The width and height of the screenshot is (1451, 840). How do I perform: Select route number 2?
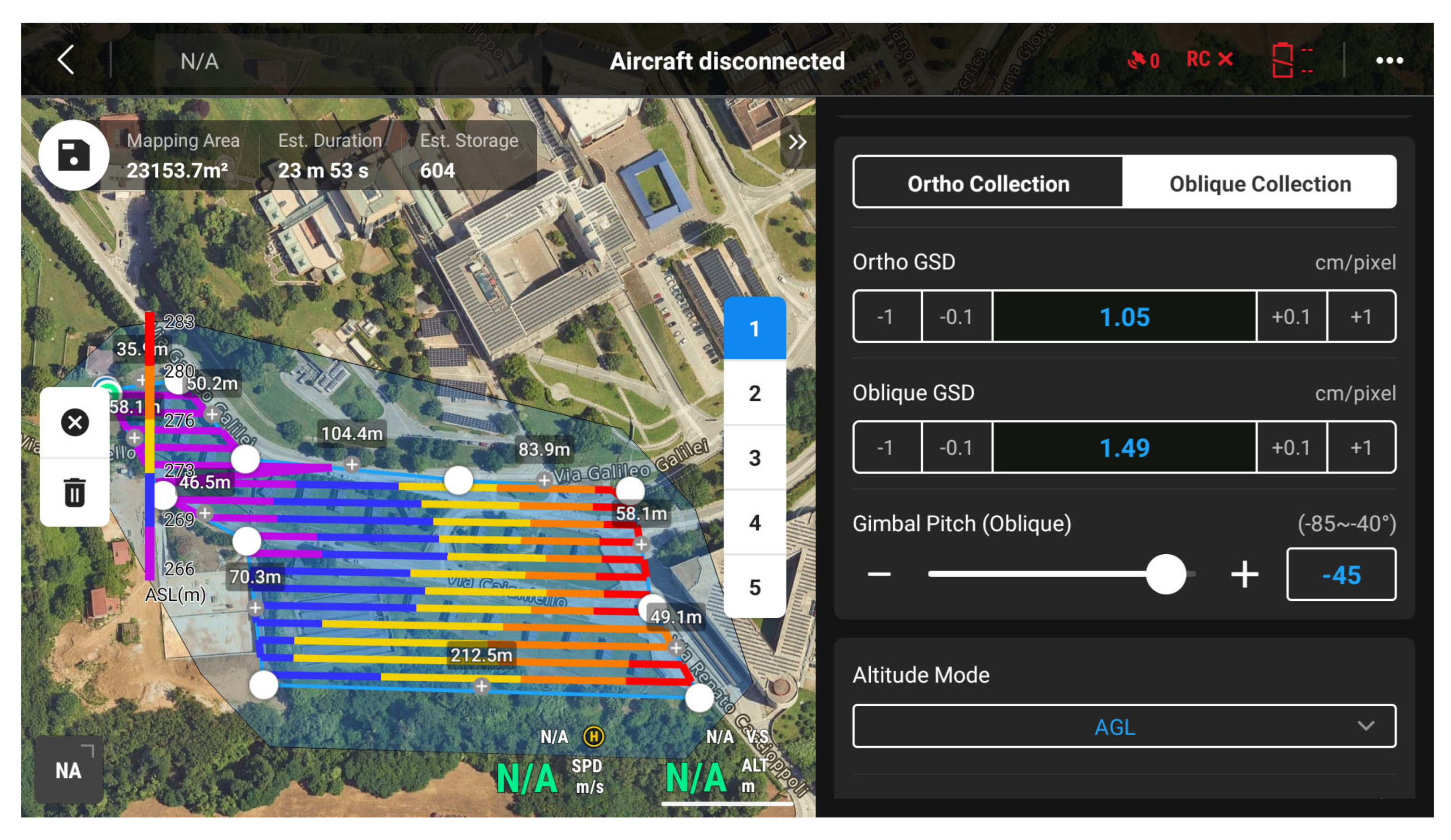pos(754,394)
